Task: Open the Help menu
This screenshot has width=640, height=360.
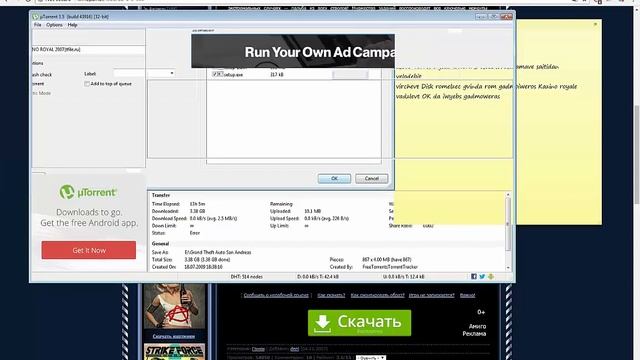Action: (x=72, y=25)
